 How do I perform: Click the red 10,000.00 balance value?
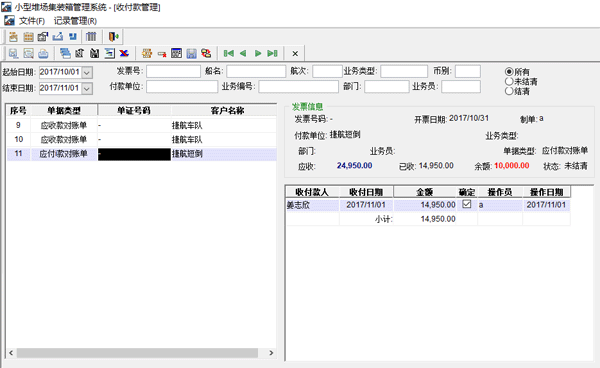coord(512,166)
